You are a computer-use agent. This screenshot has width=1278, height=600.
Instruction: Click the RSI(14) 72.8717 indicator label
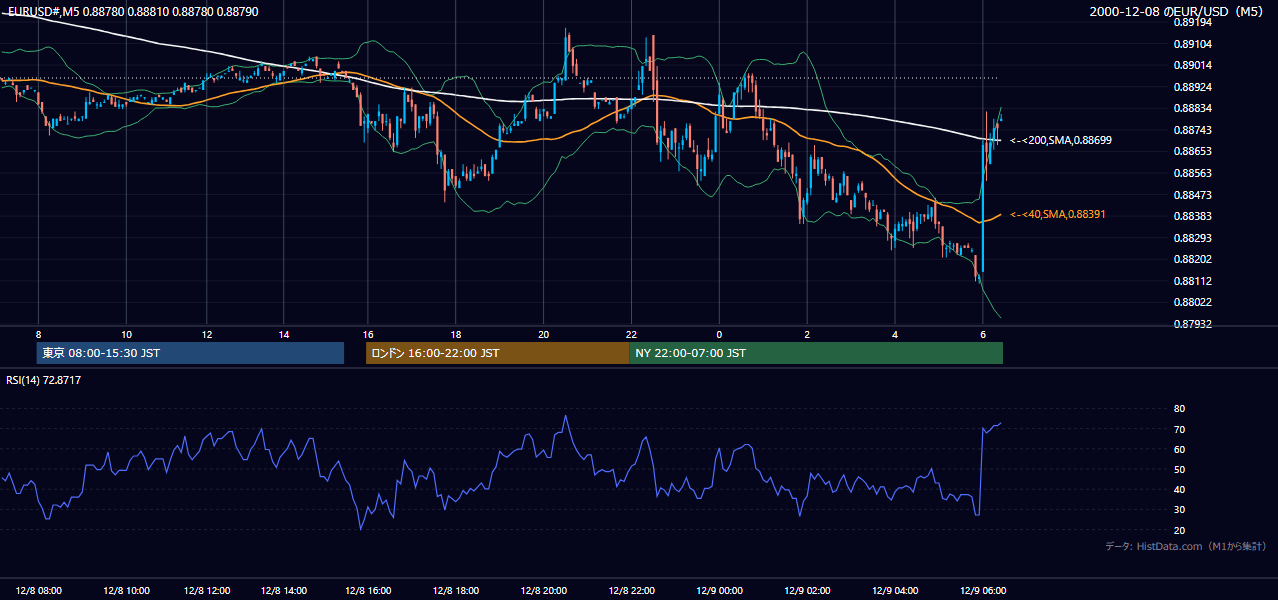pyautogui.click(x=43, y=380)
